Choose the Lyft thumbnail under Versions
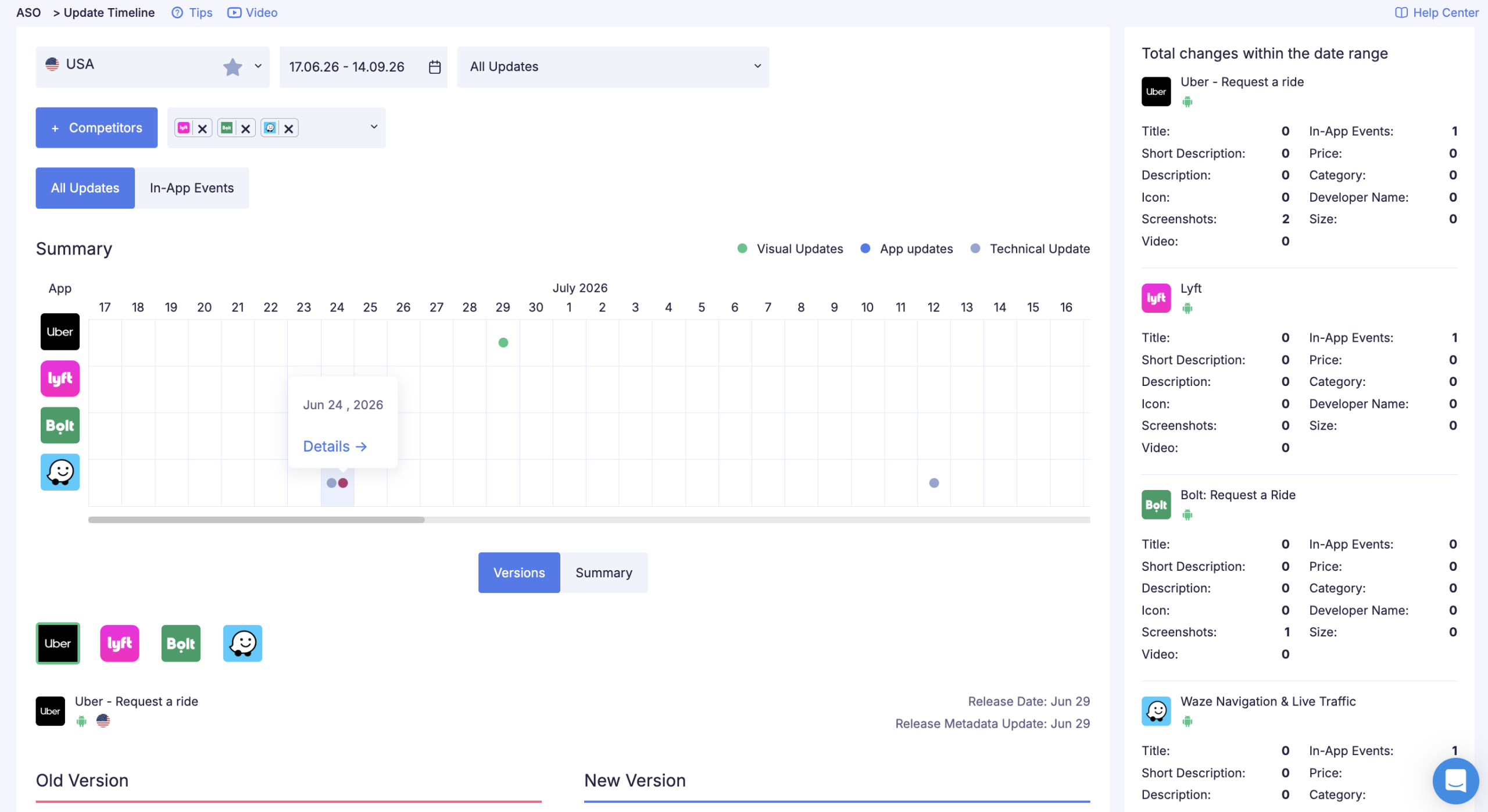1488x812 pixels. coord(120,643)
